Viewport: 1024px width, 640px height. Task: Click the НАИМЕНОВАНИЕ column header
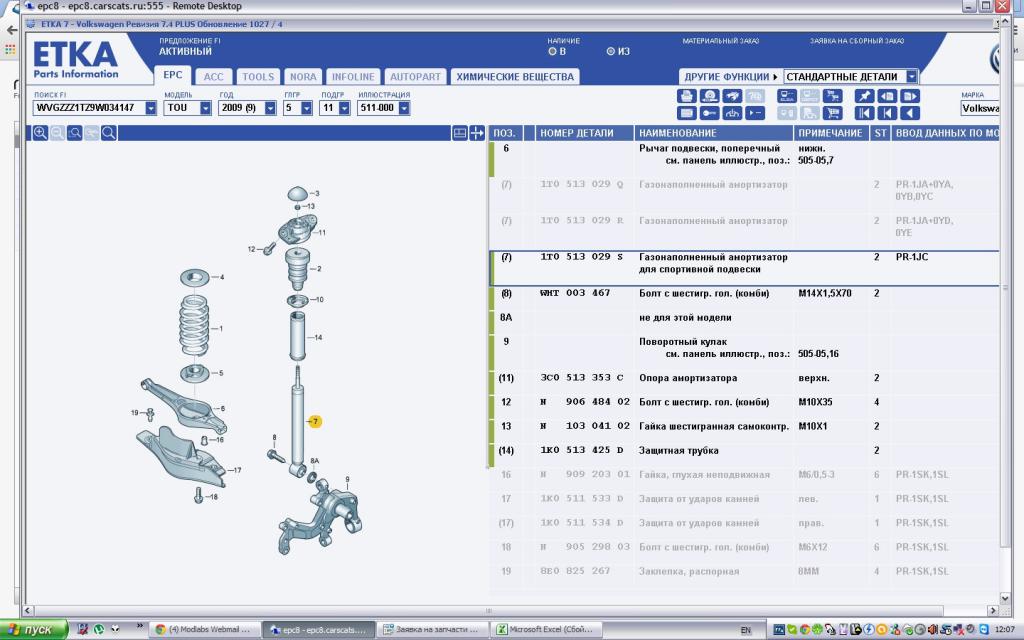(714, 133)
